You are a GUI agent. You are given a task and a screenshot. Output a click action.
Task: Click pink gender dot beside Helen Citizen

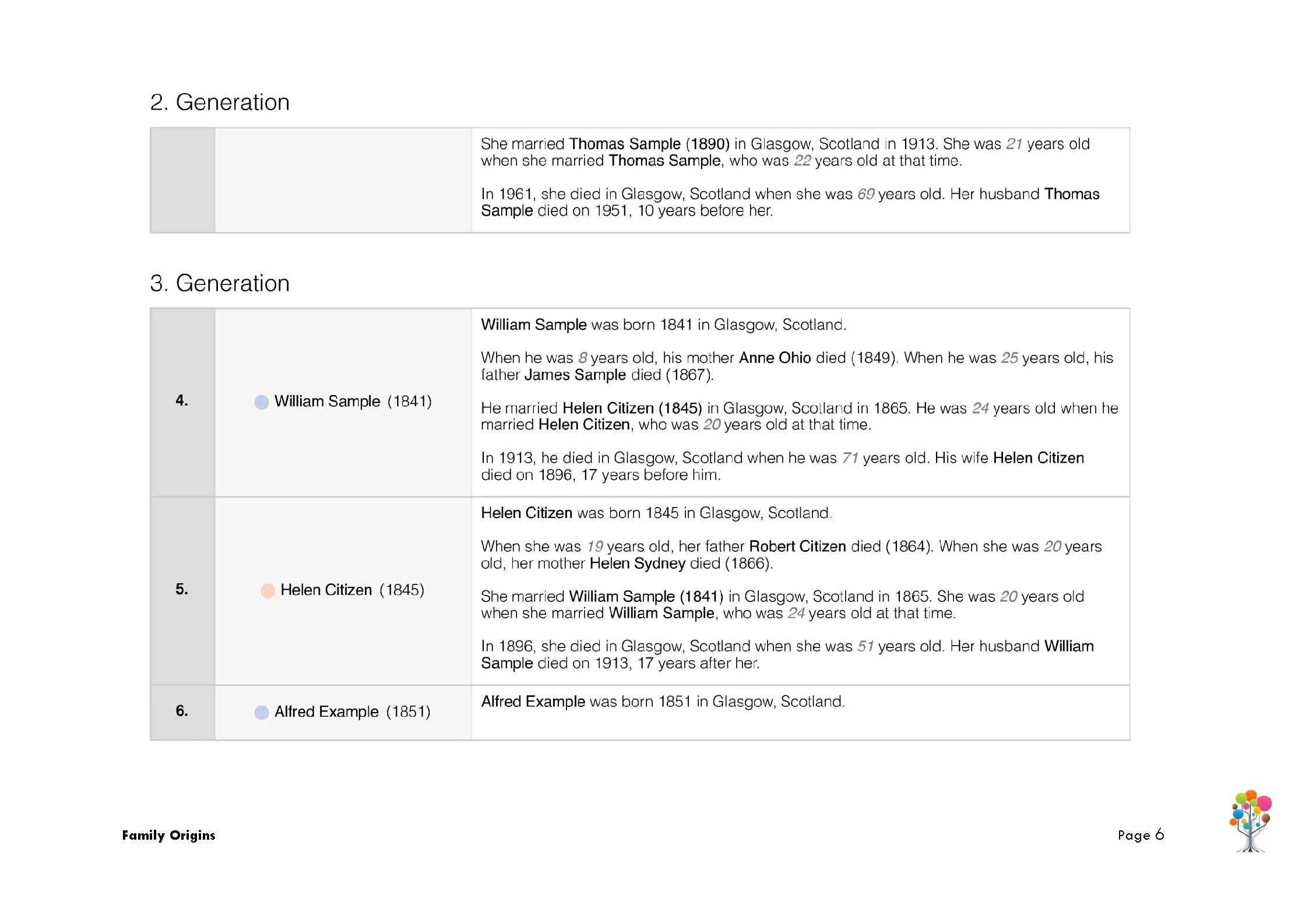pyautogui.click(x=268, y=590)
